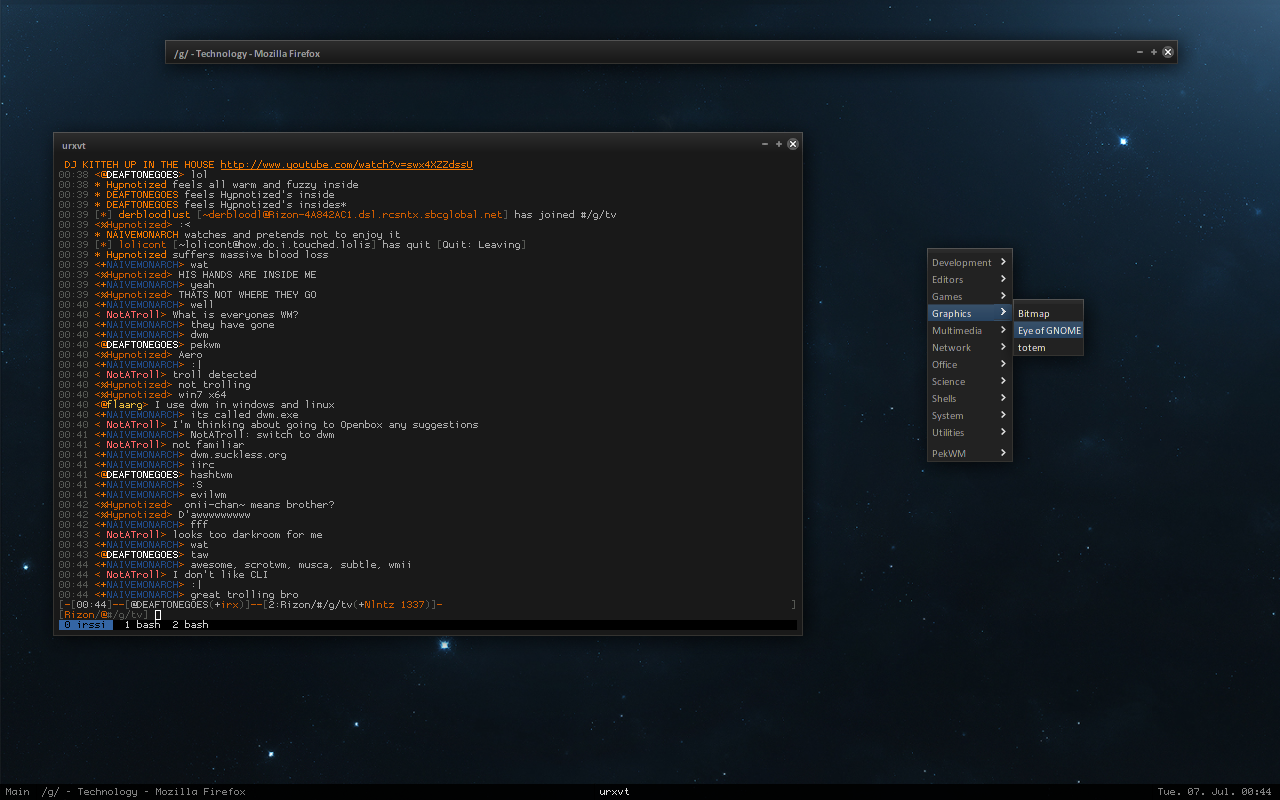
Task: Select Bitmap in the Graphics submenu
Action: [1034, 314]
